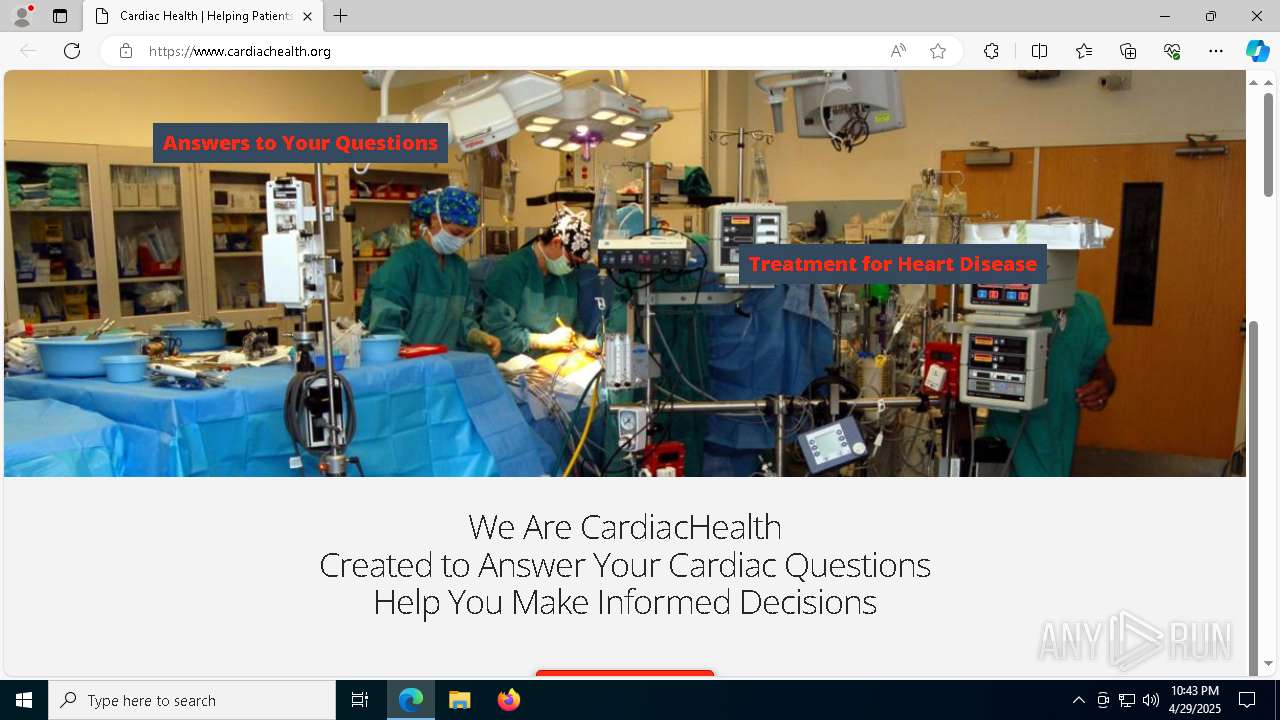Open Settings and more menu
The height and width of the screenshot is (720, 1280).
tap(1216, 51)
